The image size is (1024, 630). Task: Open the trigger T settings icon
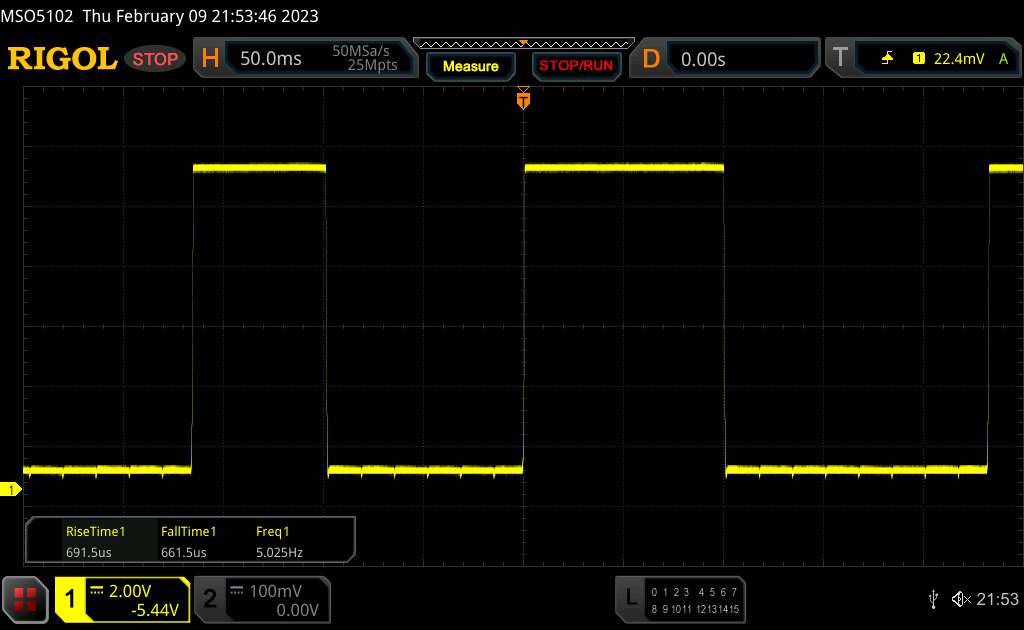[x=840, y=58]
